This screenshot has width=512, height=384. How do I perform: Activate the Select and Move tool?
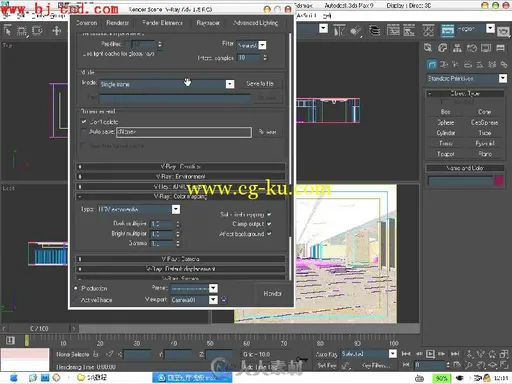56,31
